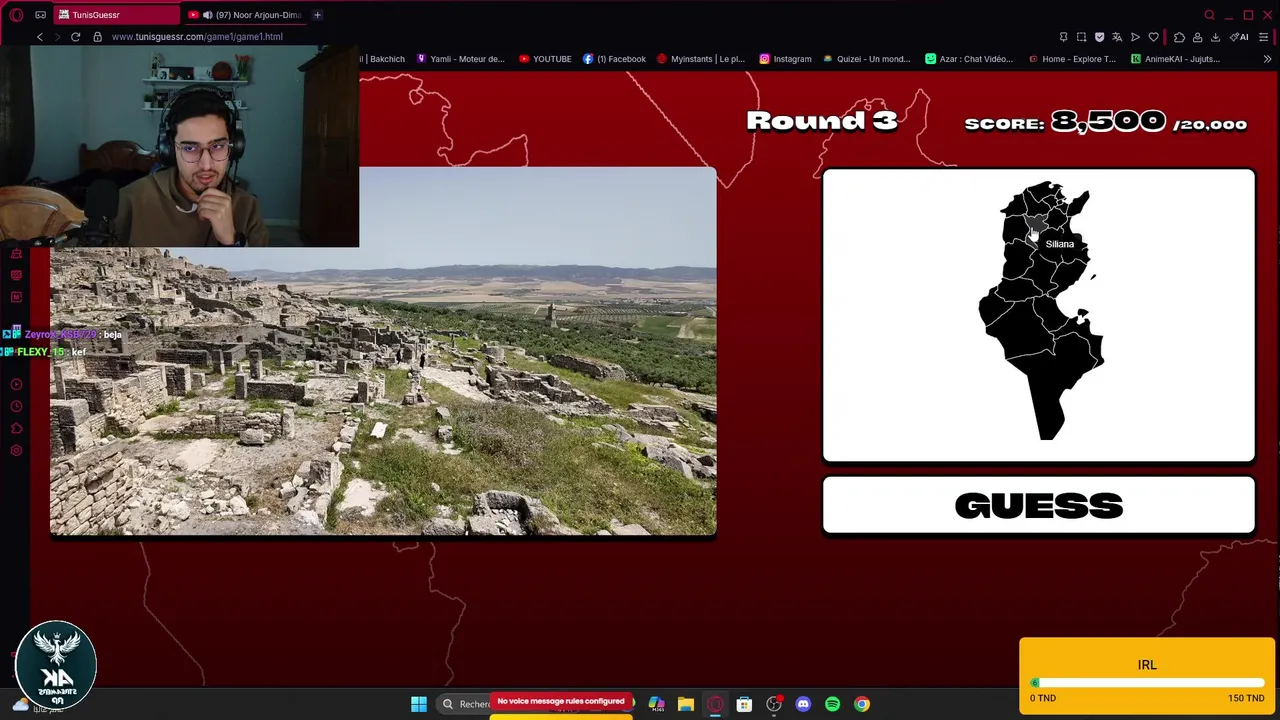Expand the hidden bookmarks chevron
1280x720 pixels.
tap(1267, 59)
